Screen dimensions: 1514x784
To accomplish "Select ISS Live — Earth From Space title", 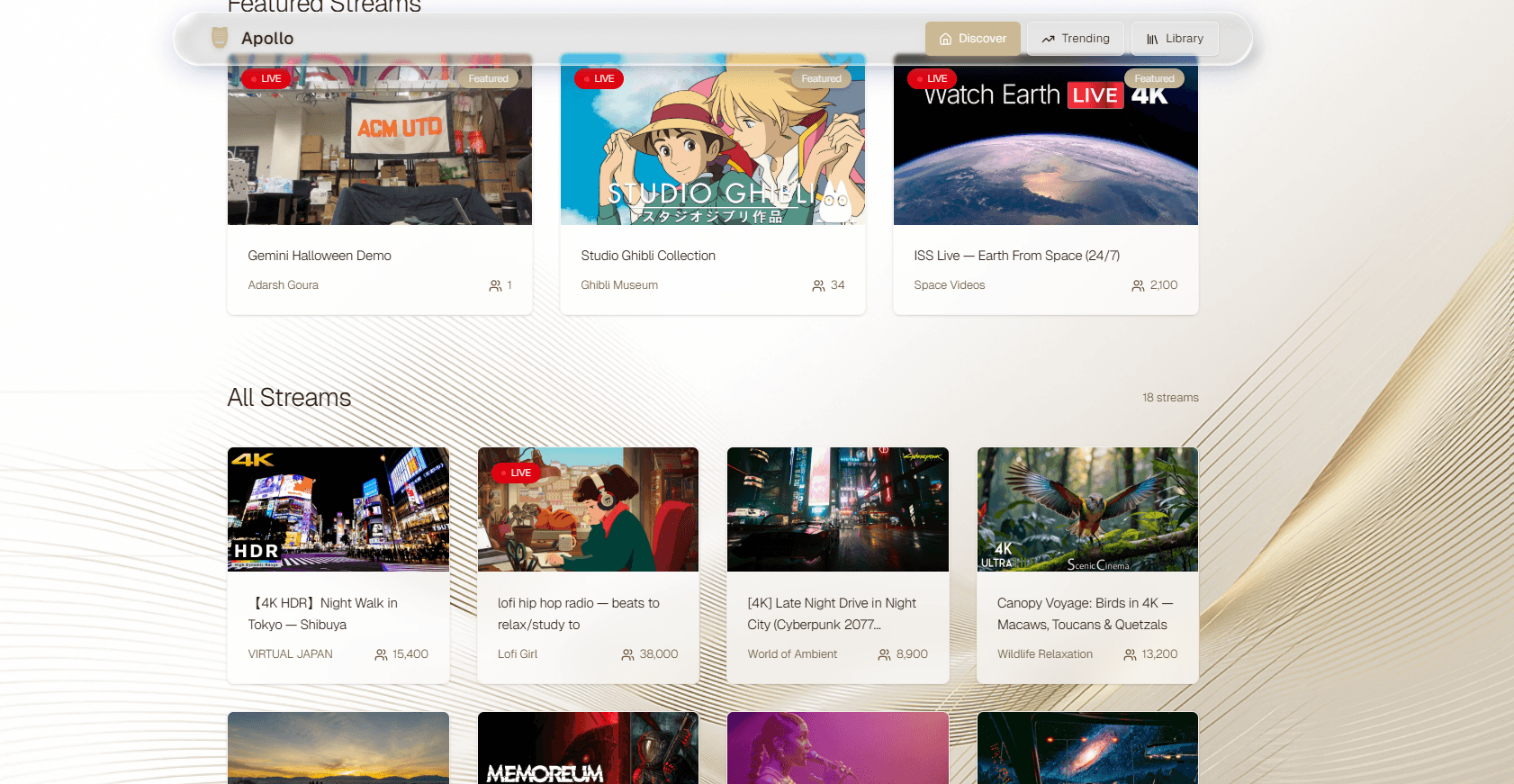I will [1017, 256].
